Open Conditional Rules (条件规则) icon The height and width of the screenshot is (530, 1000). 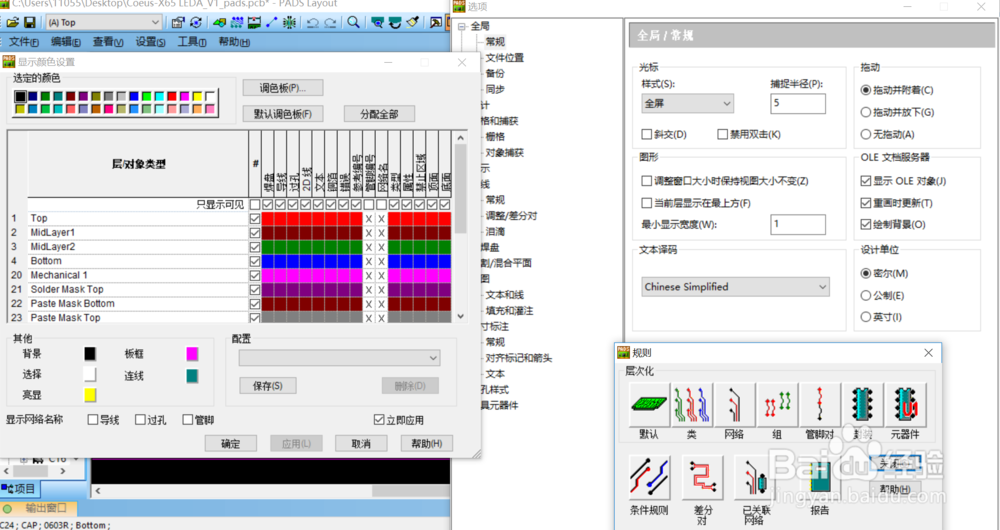click(x=649, y=477)
